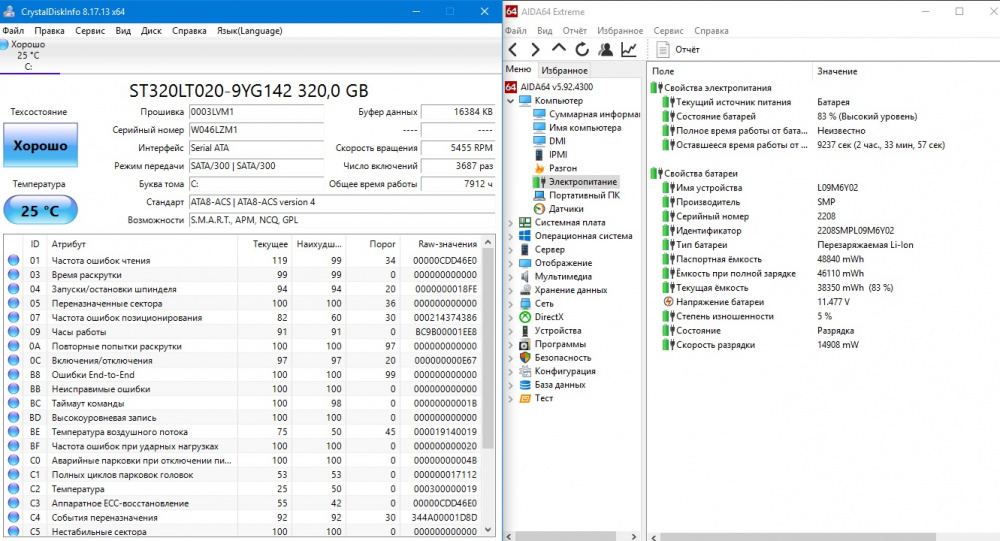
Task: Expand the Мультимедиа node
Action: point(510,277)
